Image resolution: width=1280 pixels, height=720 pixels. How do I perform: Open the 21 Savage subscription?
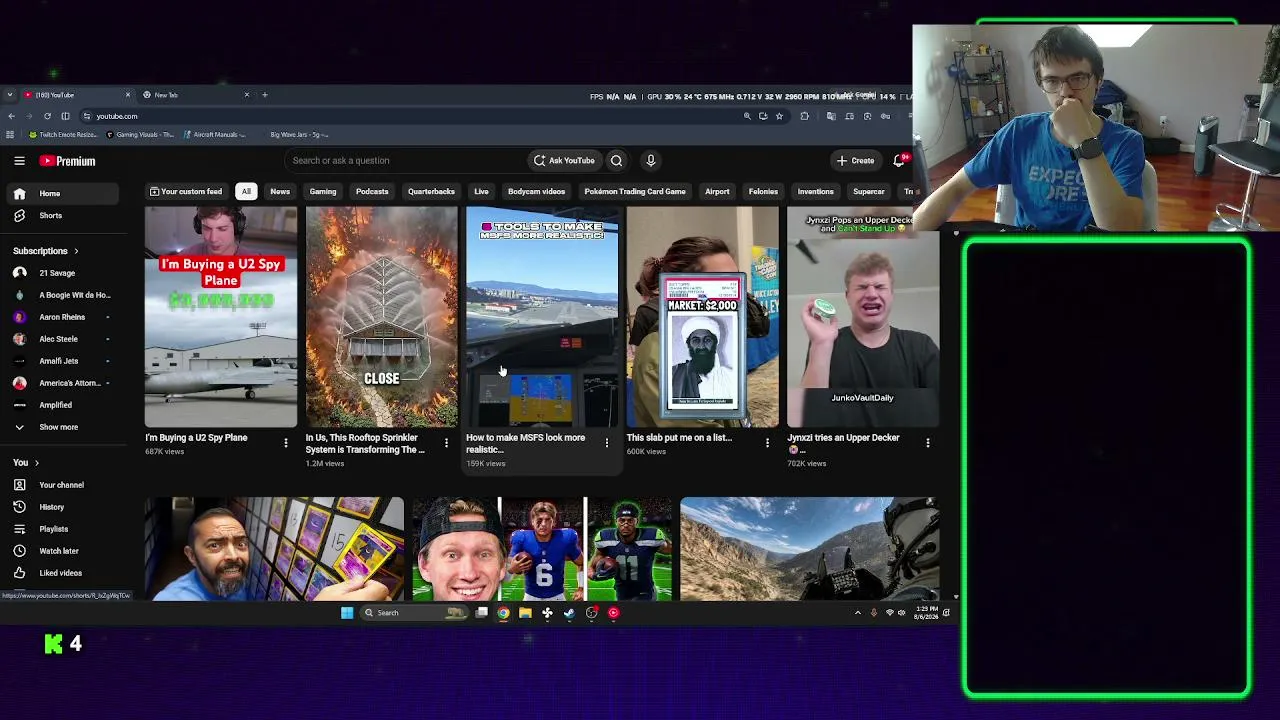point(64,273)
